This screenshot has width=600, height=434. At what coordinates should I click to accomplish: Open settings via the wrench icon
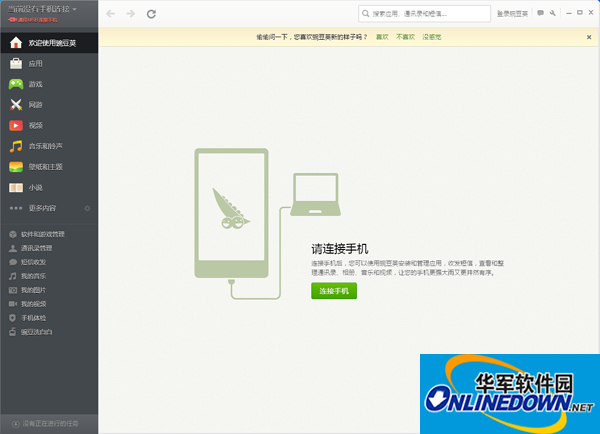553,13
